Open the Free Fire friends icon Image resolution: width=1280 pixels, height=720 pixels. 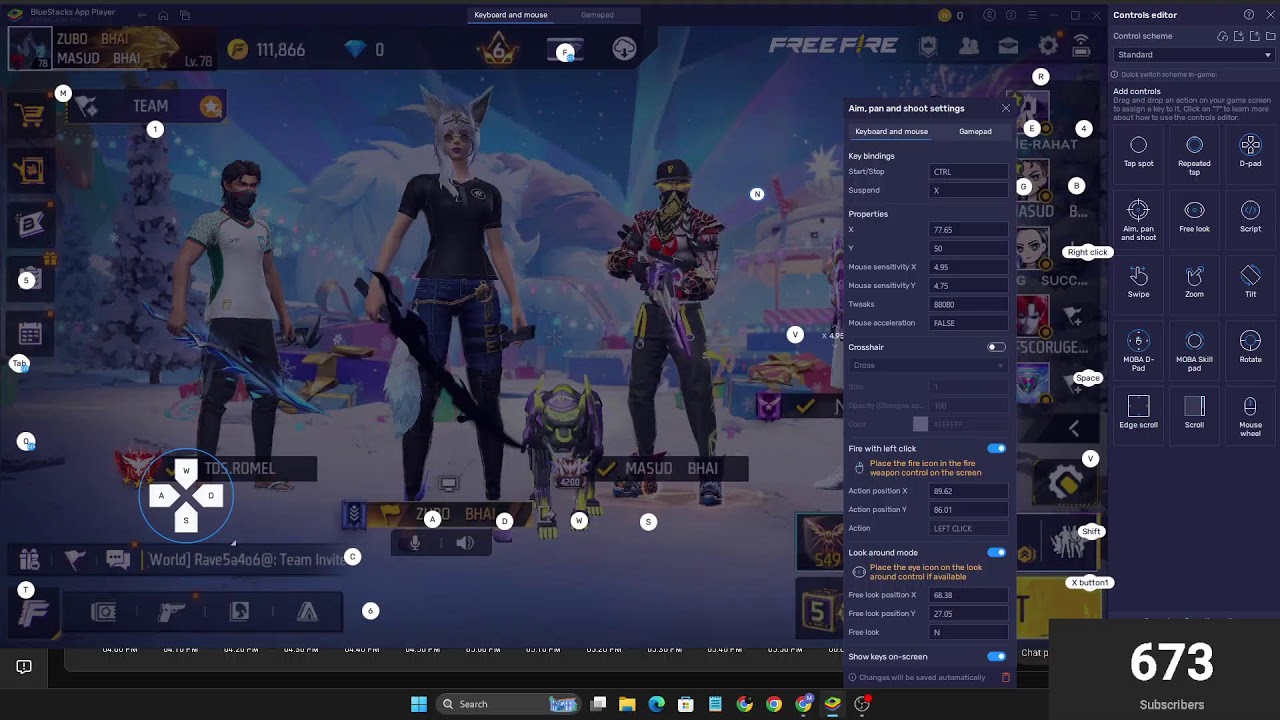coord(969,46)
